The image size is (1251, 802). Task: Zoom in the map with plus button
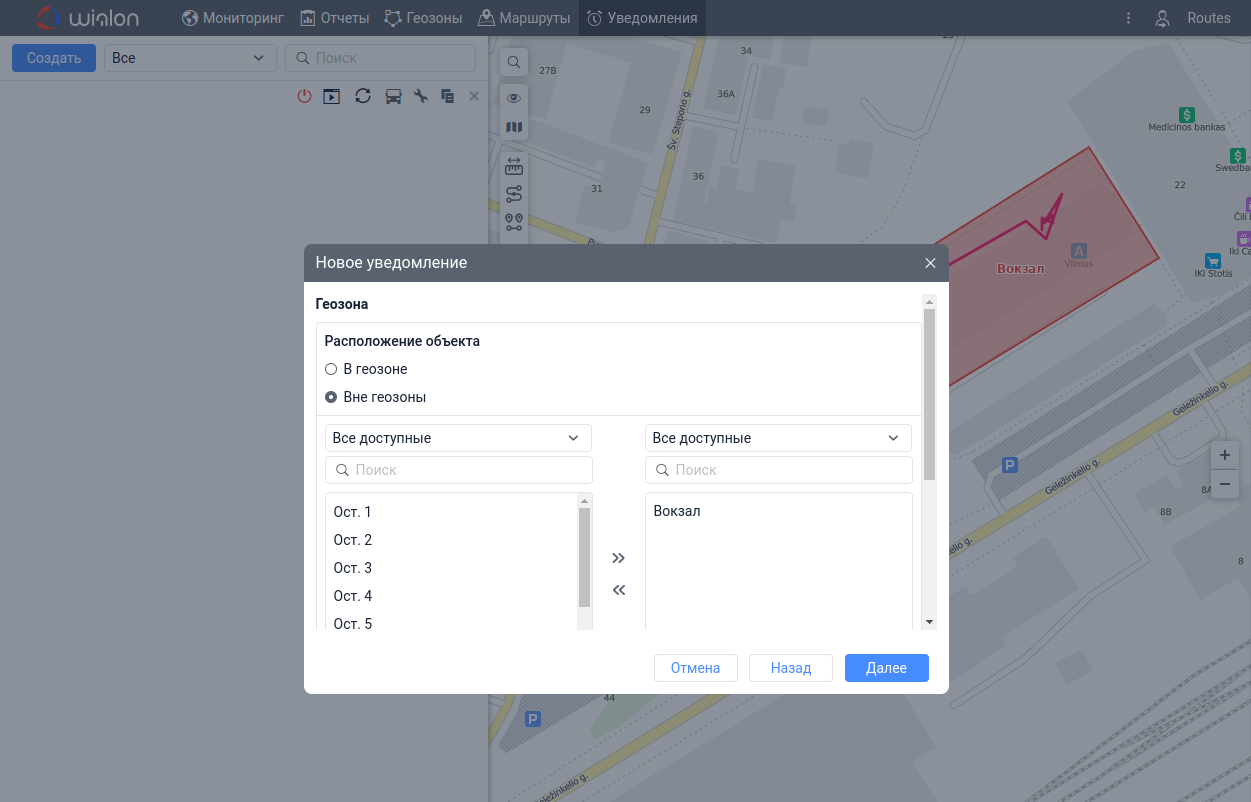point(1224,455)
